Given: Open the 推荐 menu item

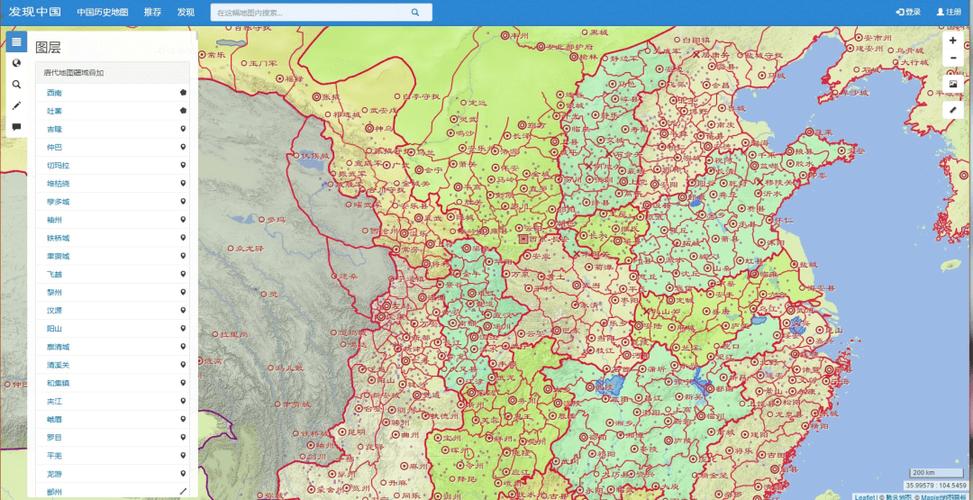Looking at the screenshot, I should point(152,12).
